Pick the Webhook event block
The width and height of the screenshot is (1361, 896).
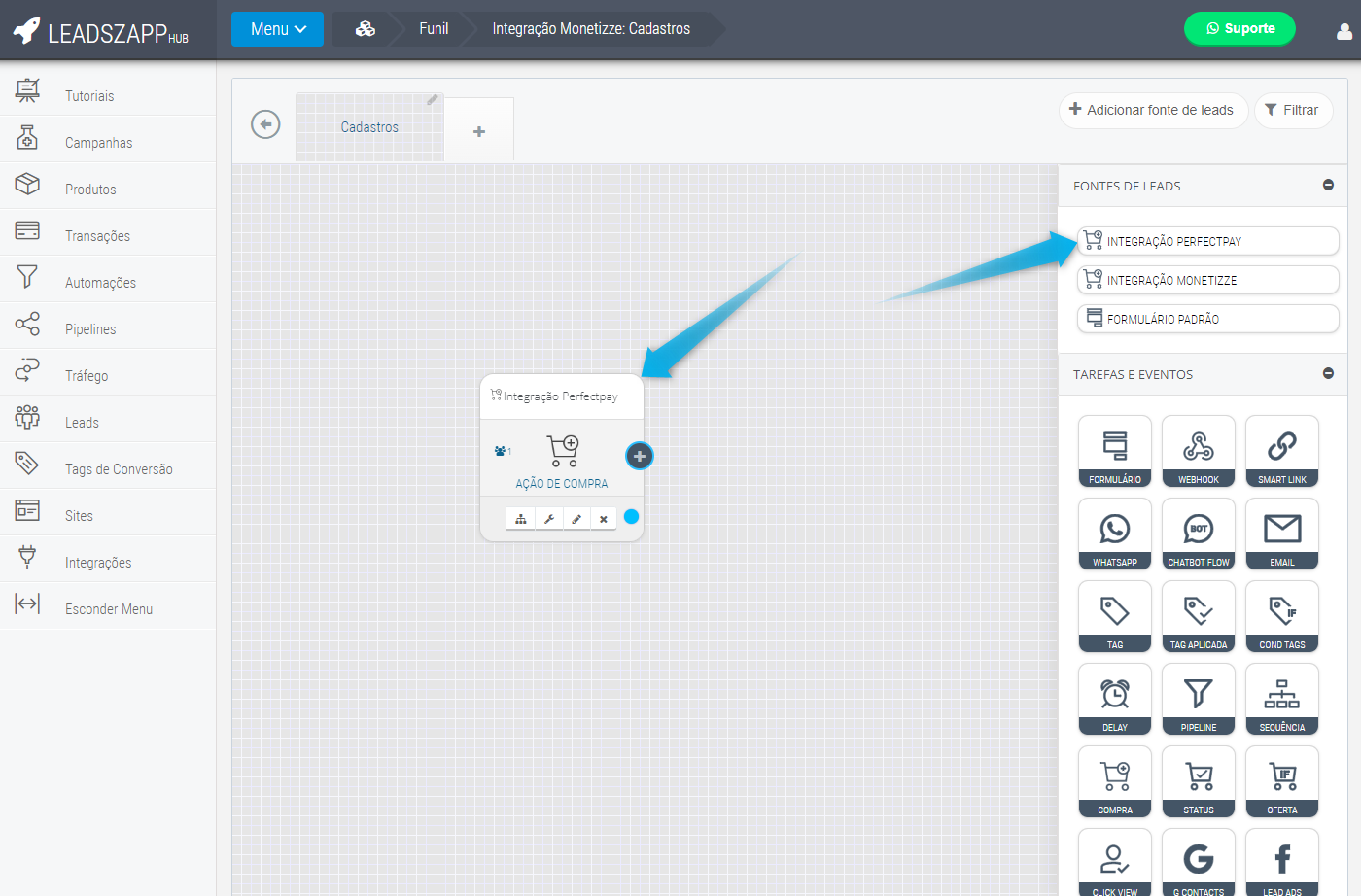click(x=1198, y=451)
